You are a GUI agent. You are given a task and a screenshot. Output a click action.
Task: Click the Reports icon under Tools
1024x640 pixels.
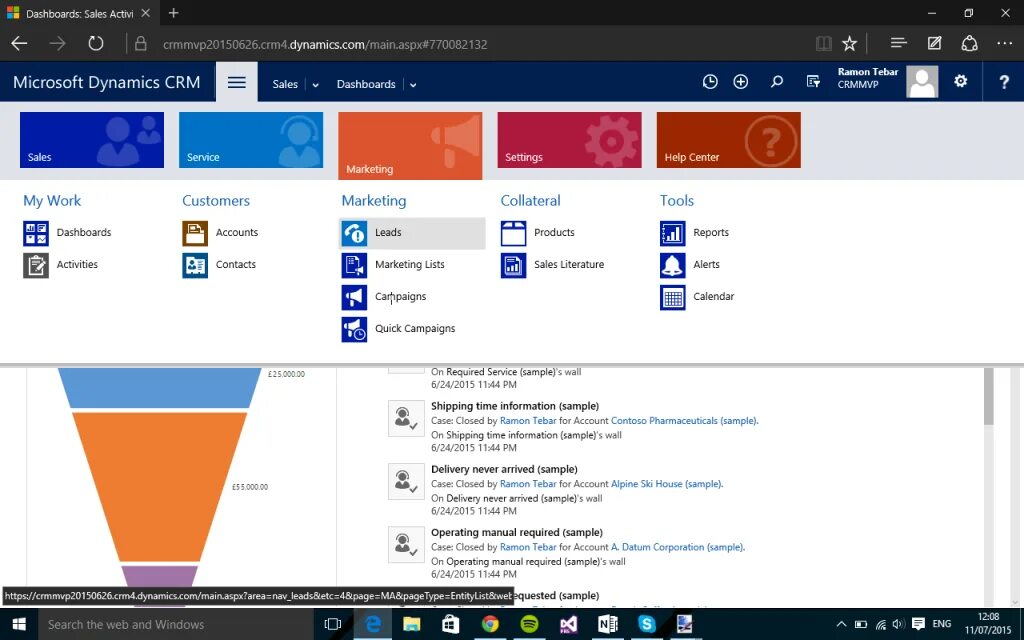pos(673,233)
